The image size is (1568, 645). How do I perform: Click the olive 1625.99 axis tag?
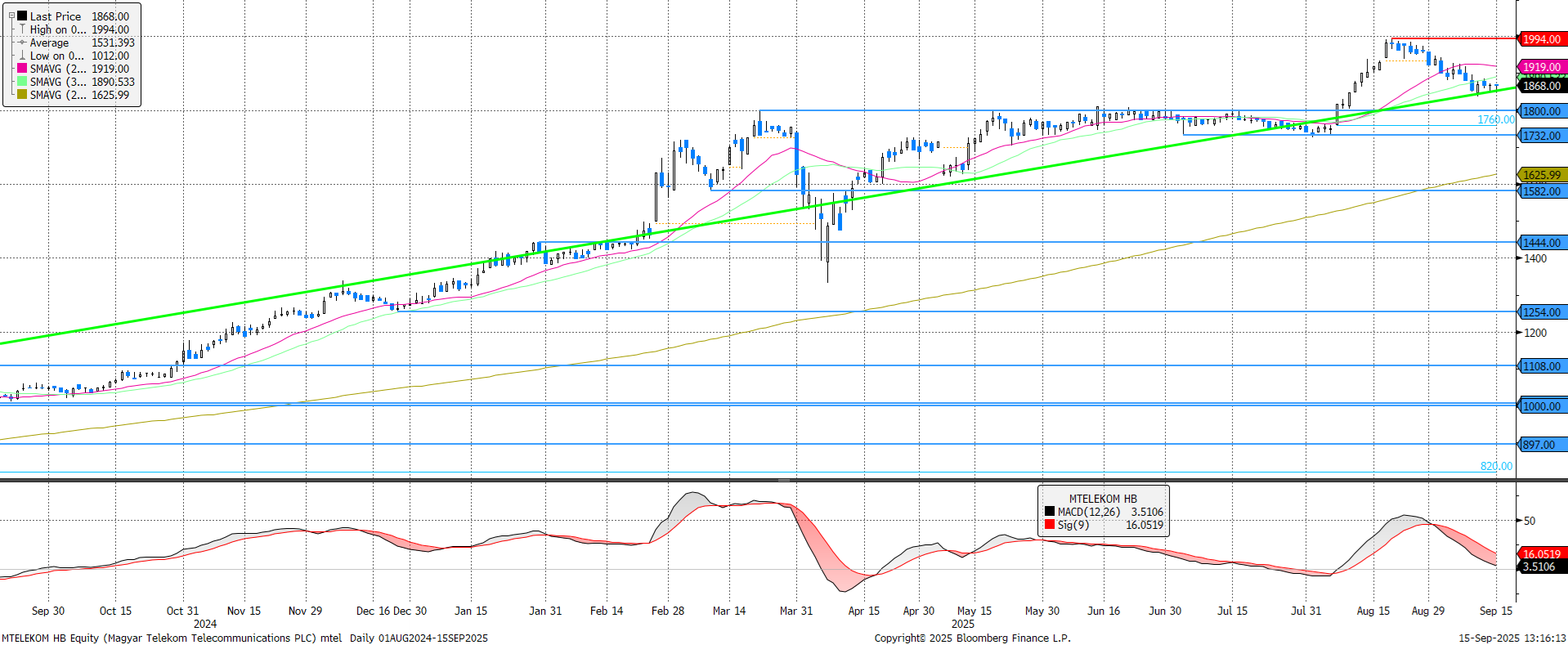click(x=1542, y=175)
